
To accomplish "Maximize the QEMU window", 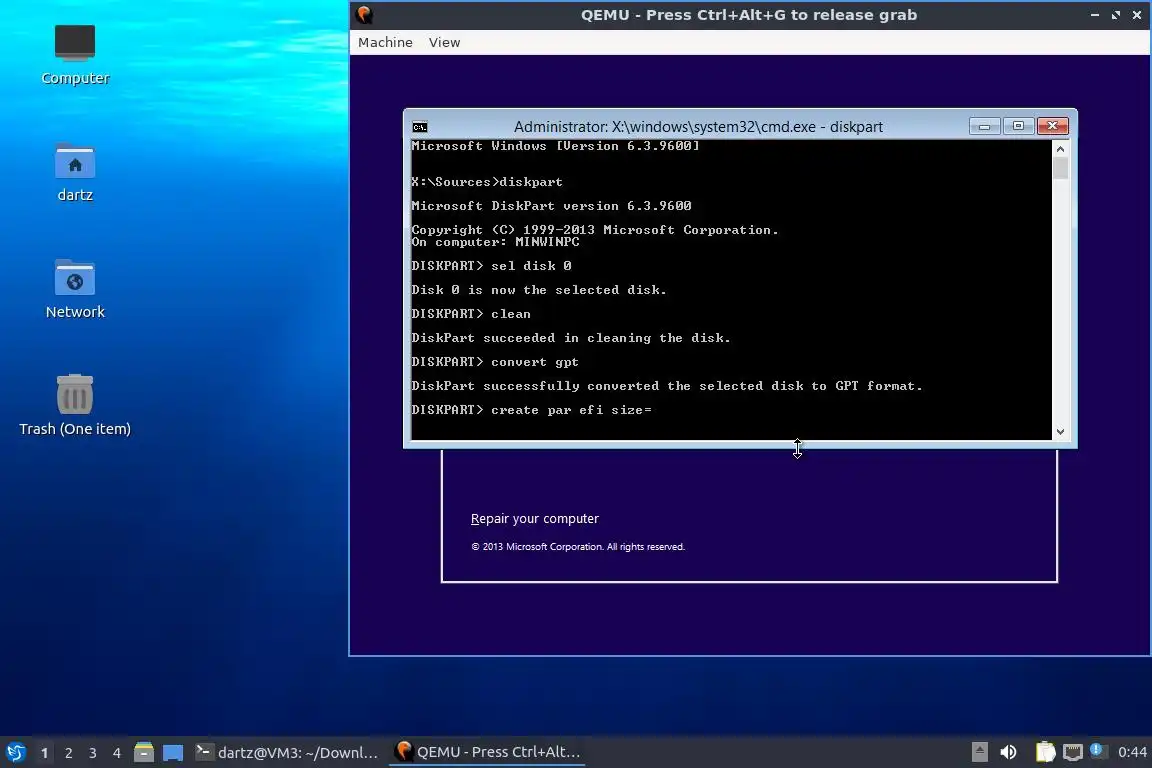I will click(x=1116, y=15).
